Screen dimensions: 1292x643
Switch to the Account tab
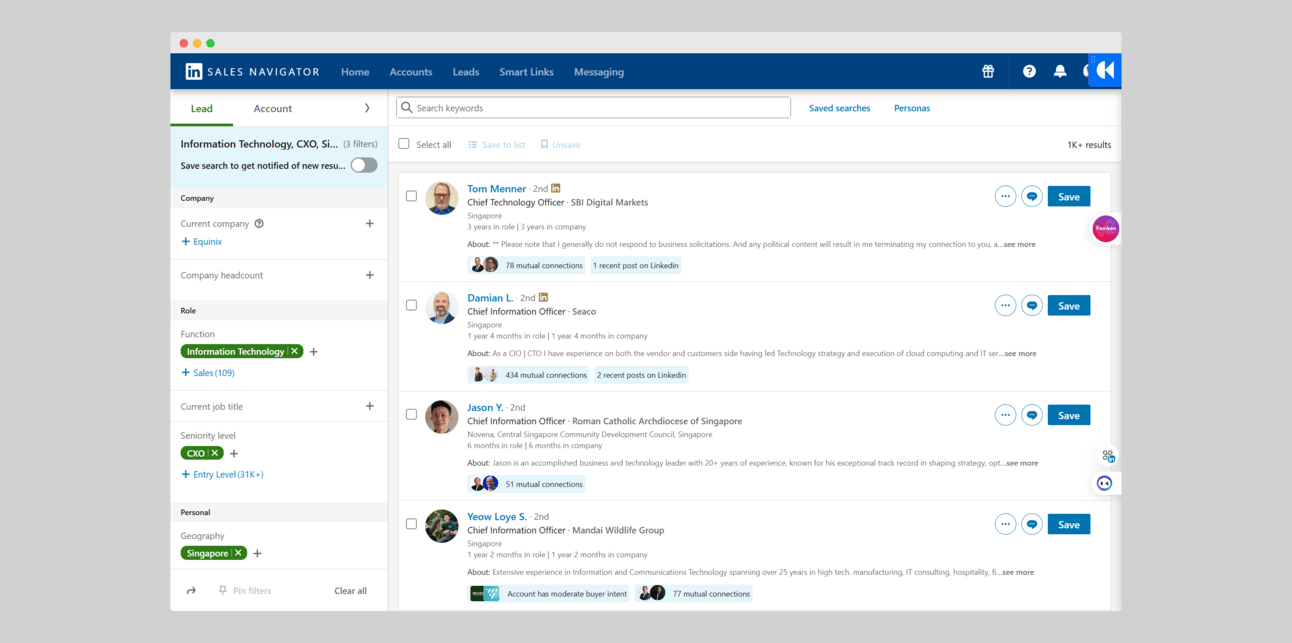tap(273, 108)
